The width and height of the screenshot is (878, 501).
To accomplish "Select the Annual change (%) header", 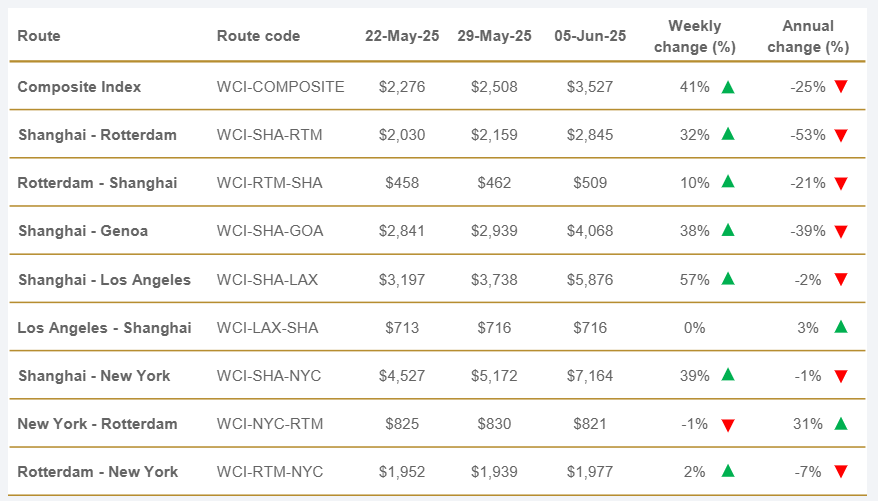I will coord(810,36).
